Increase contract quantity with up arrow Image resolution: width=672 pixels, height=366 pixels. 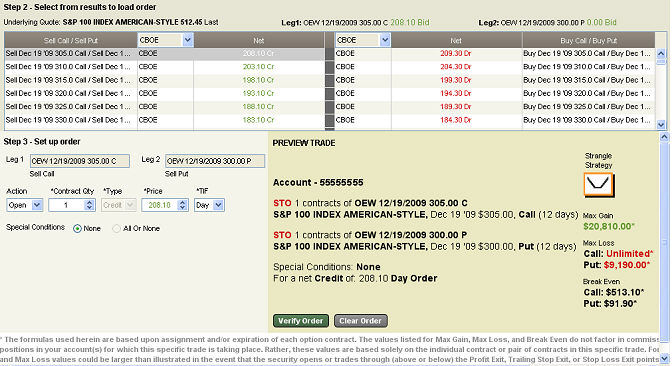pyautogui.click(x=89, y=202)
